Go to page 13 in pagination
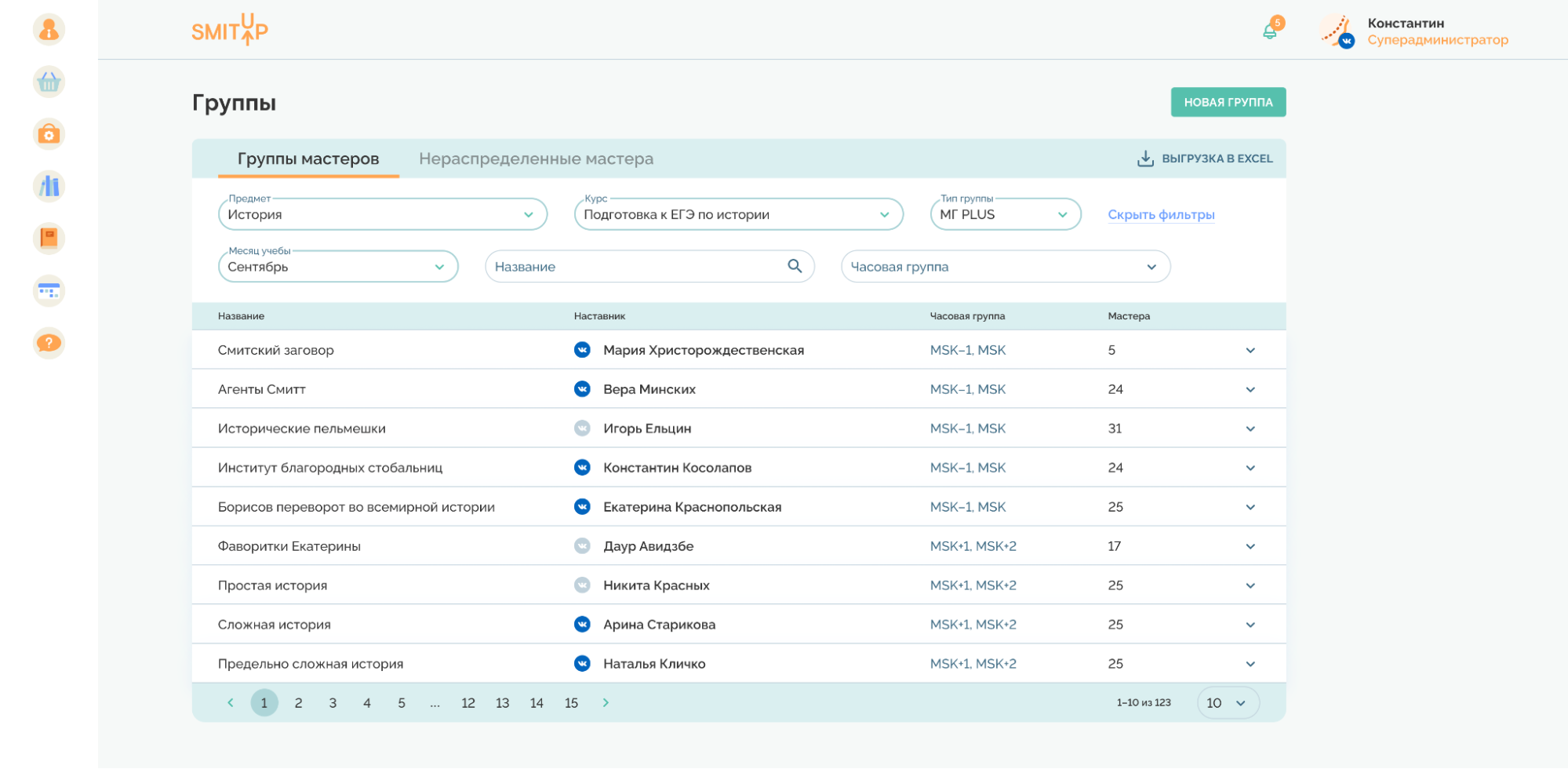 [x=502, y=703]
